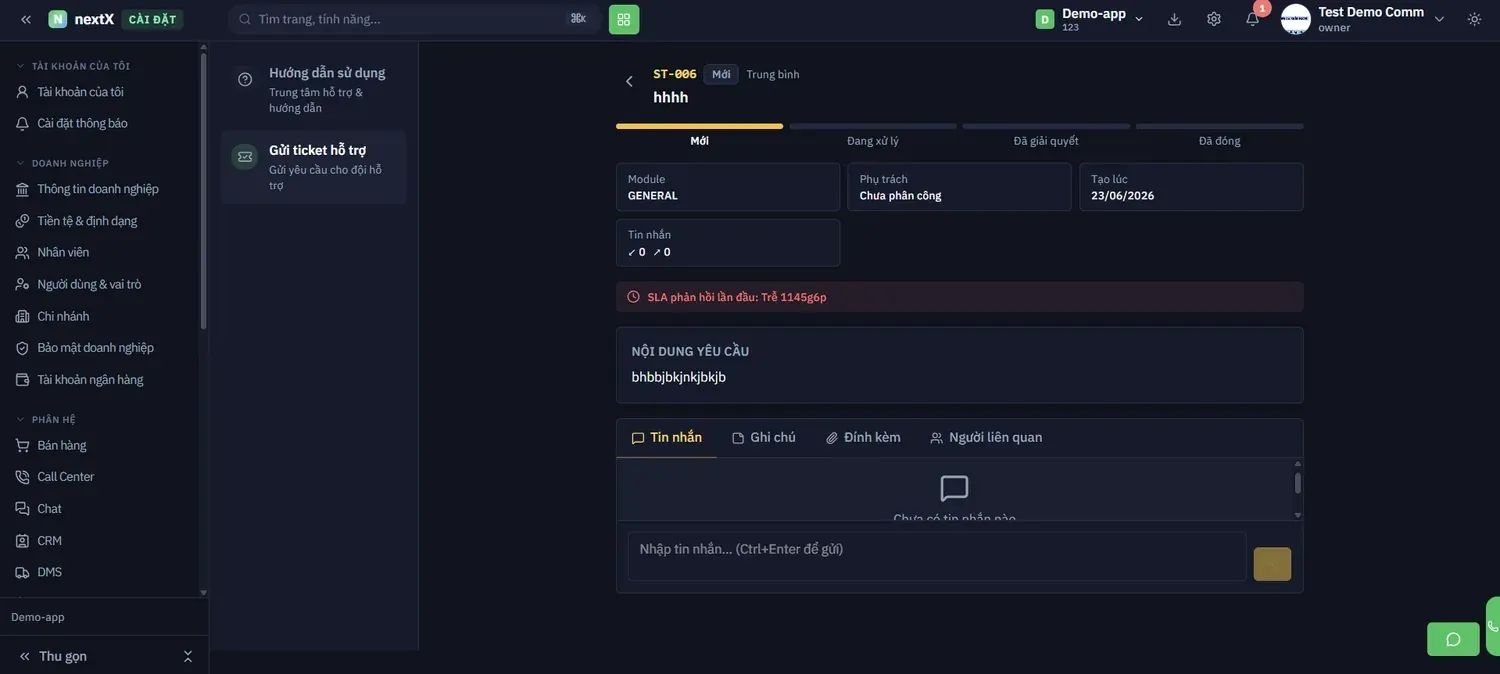
Task: Open Test Demo Comm user avatar
Action: click(1295, 19)
